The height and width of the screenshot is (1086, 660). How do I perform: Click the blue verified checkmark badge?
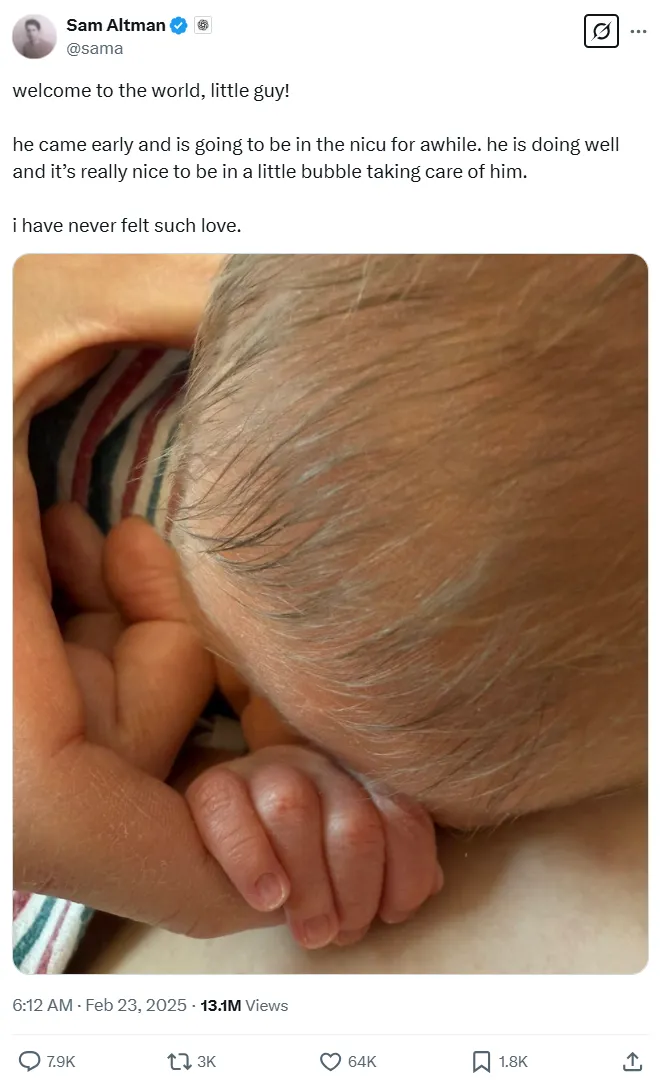click(179, 26)
